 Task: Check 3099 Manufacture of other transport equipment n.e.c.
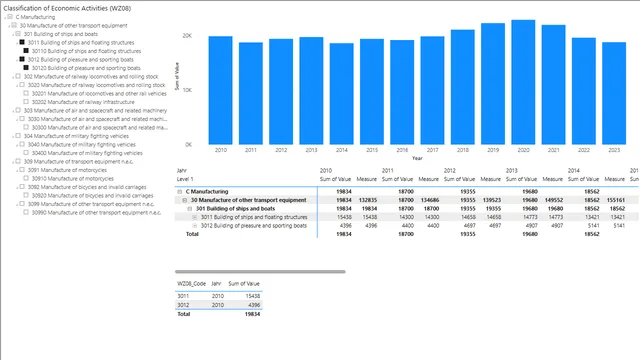(x=22, y=204)
